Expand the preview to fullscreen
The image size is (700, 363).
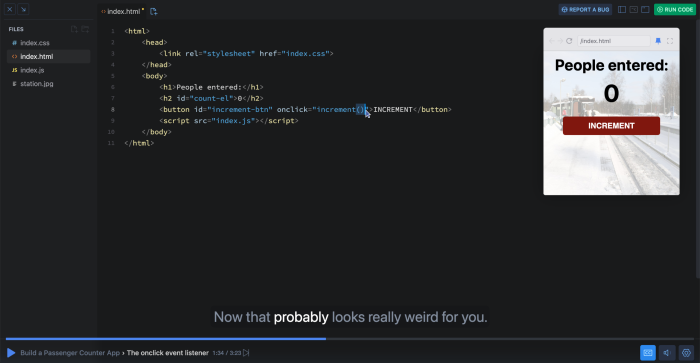(x=670, y=41)
